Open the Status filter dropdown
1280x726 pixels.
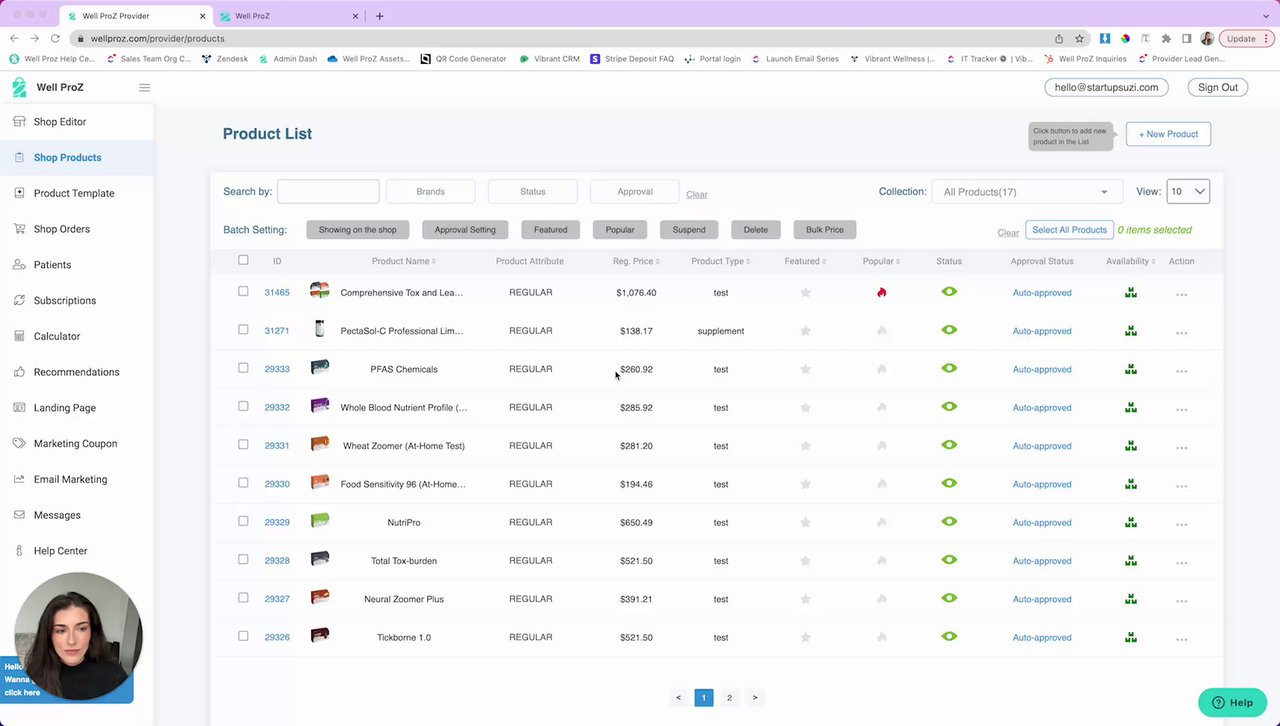[x=532, y=191]
